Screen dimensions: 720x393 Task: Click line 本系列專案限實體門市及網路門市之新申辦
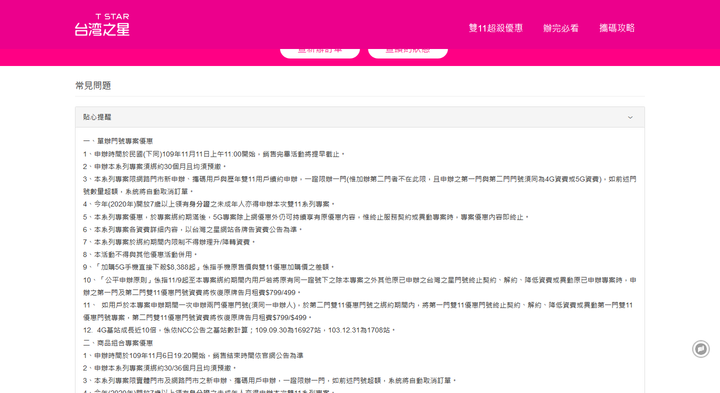click(x=270, y=381)
